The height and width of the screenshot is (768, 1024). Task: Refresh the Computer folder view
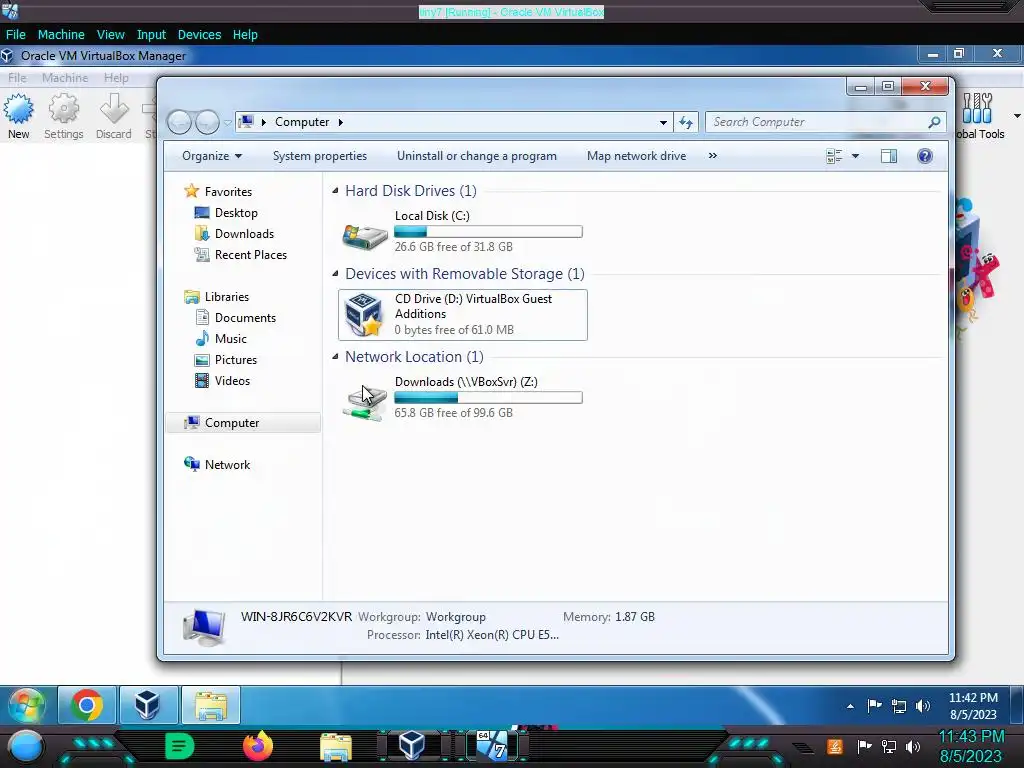[686, 122]
